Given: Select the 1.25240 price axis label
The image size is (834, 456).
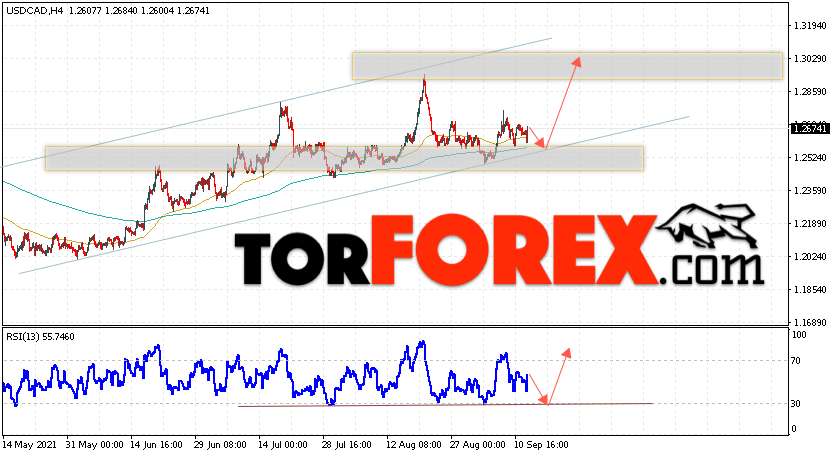Looking at the screenshot, I should pyautogui.click(x=810, y=157).
